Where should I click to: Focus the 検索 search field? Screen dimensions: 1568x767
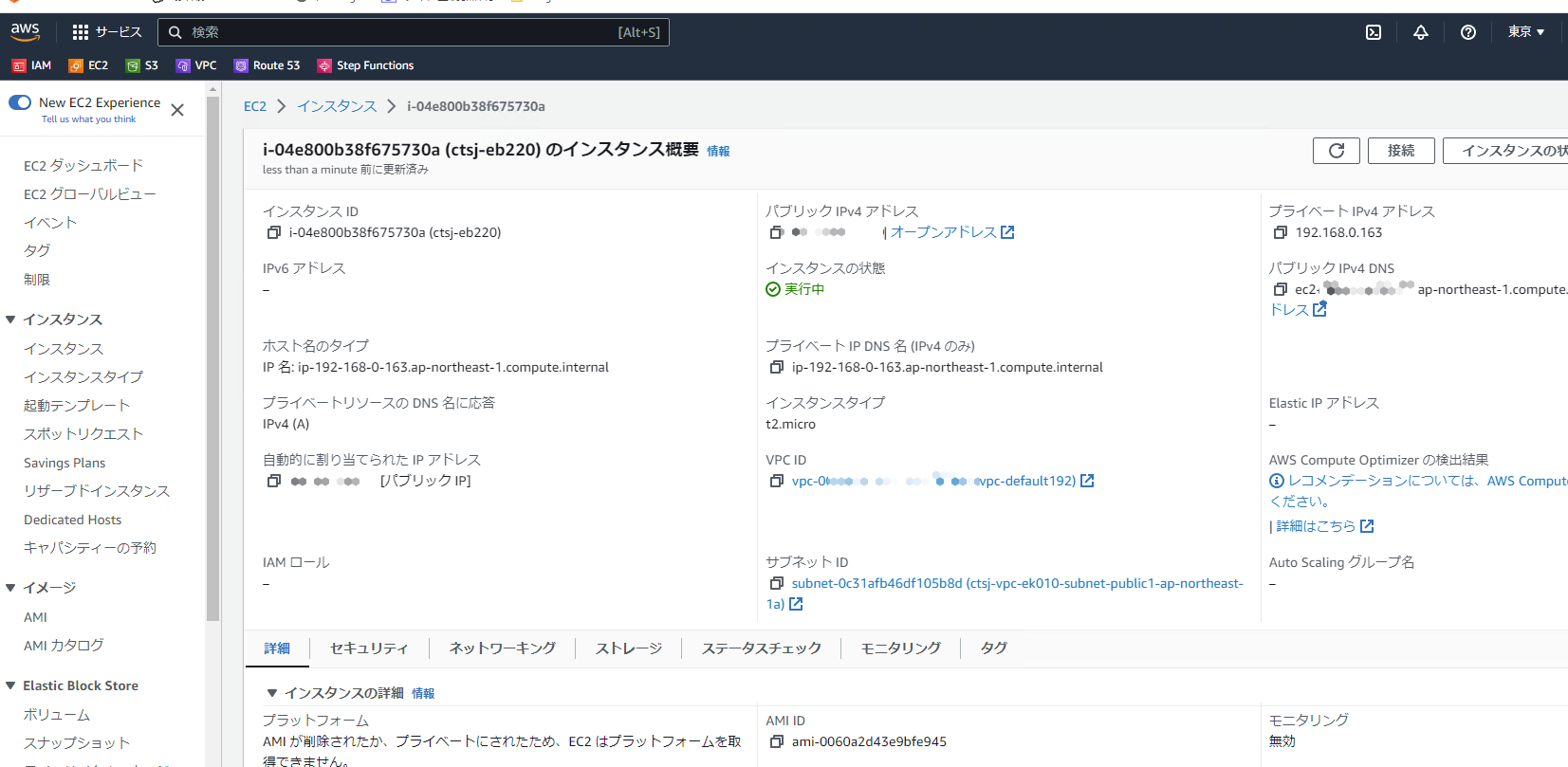click(414, 32)
